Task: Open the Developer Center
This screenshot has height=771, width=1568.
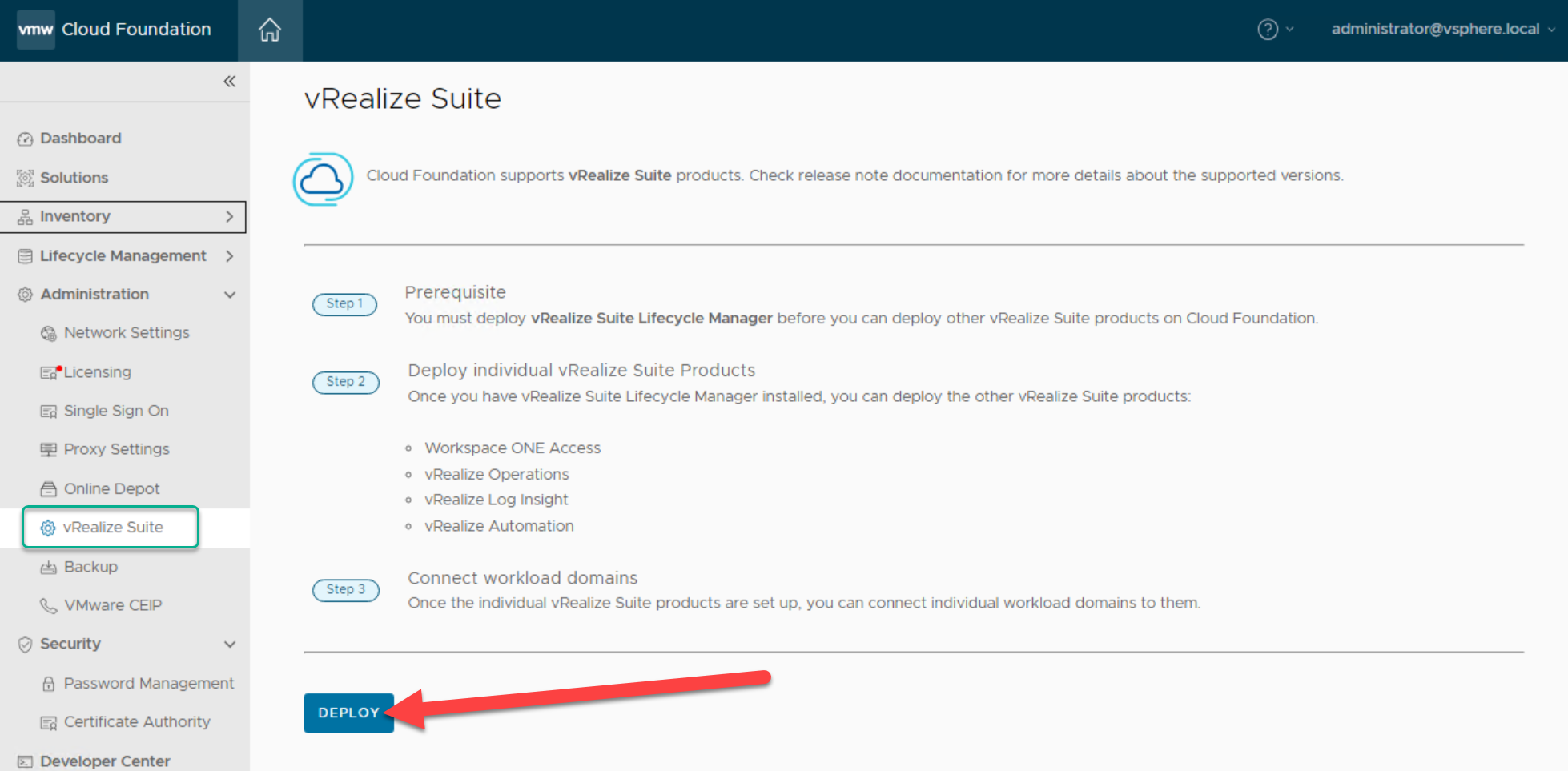Action: [x=105, y=761]
